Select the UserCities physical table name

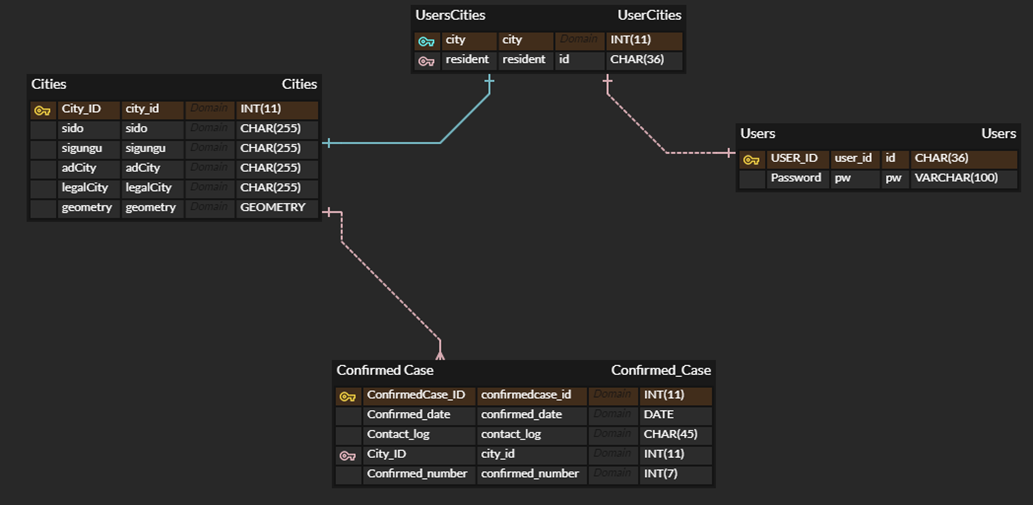[x=649, y=15]
